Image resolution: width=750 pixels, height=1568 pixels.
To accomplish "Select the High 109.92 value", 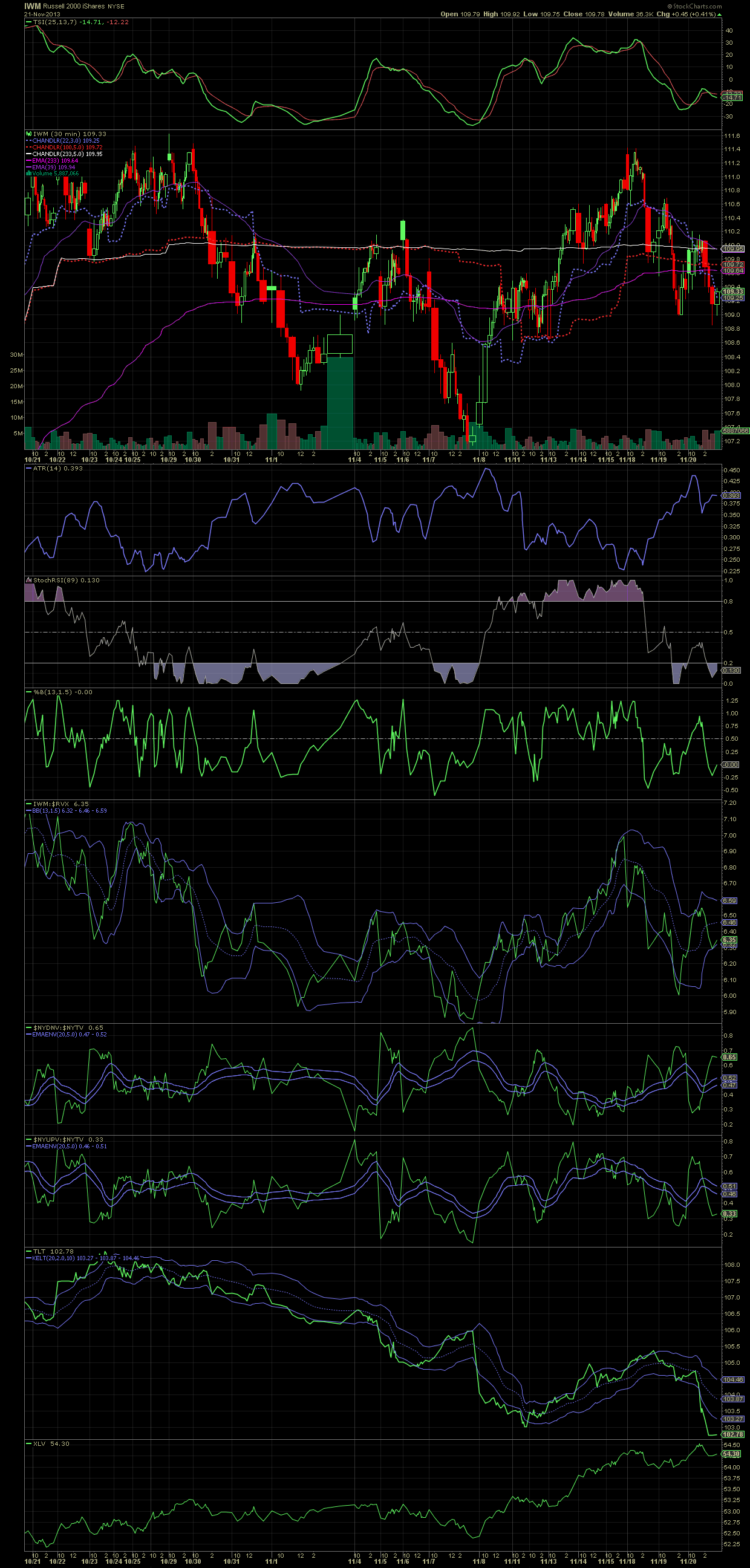I will pos(502,14).
